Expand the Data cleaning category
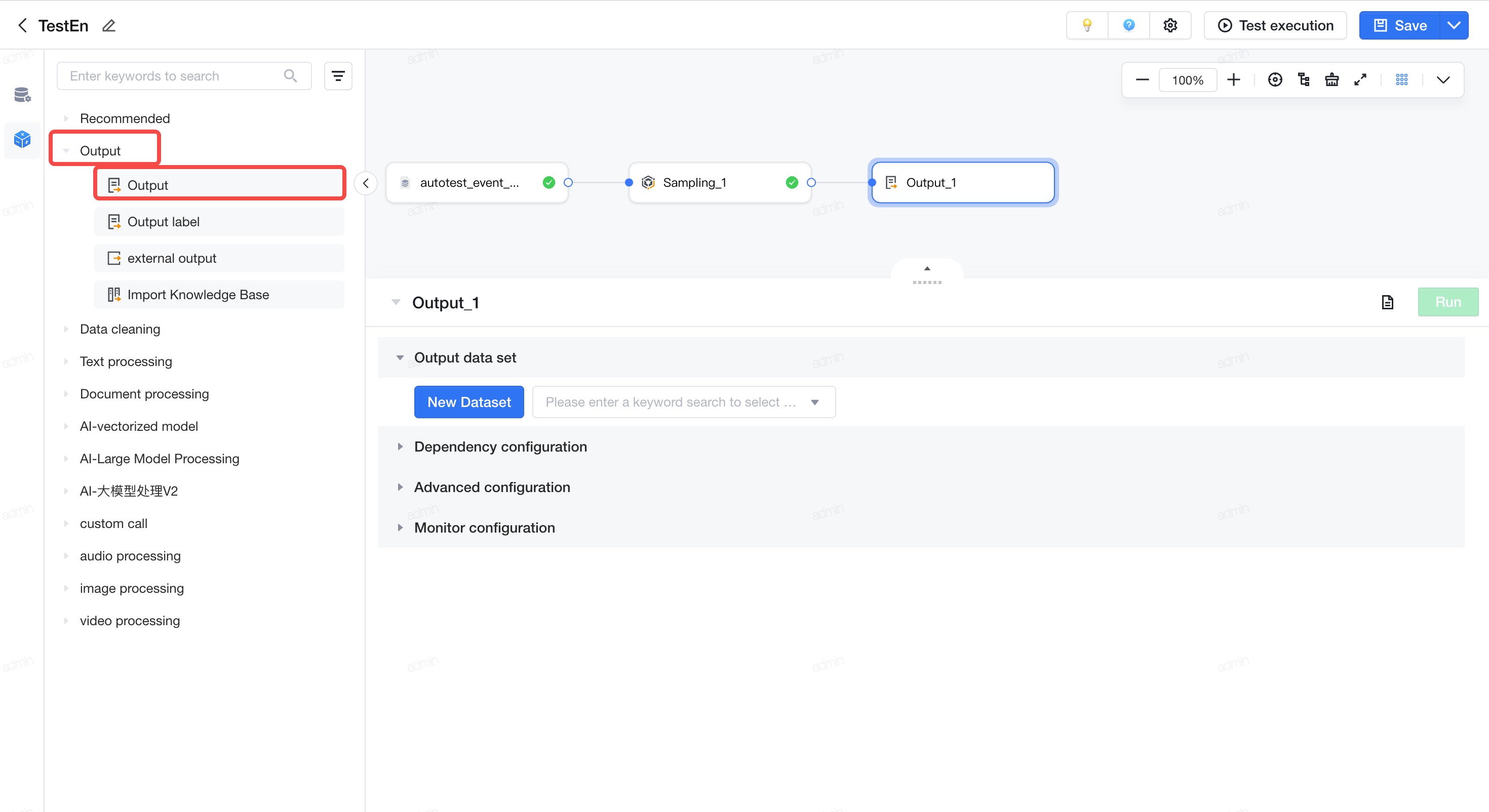Screen dimensions: 1489x812 click(x=120, y=329)
